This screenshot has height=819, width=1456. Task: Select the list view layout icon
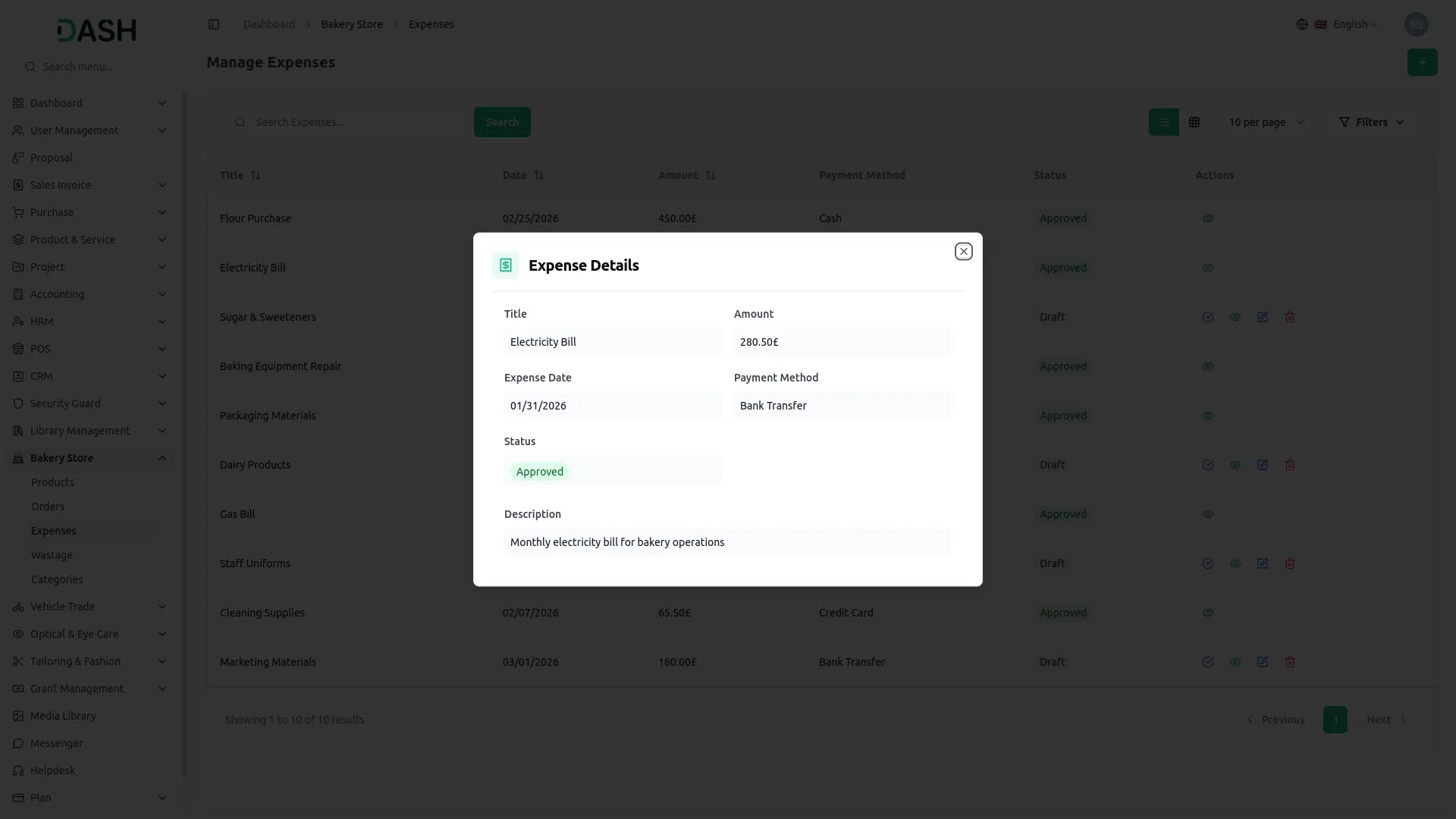[x=1163, y=122]
